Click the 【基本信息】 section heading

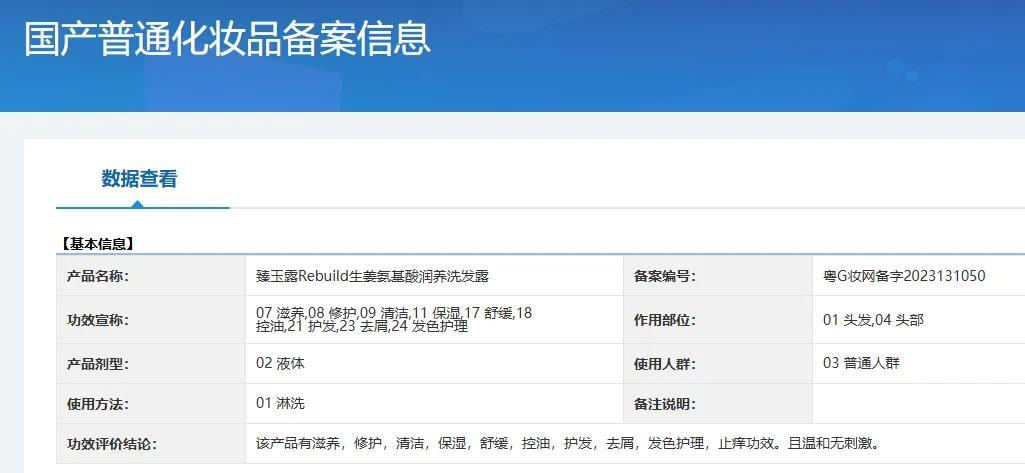click(x=97, y=244)
